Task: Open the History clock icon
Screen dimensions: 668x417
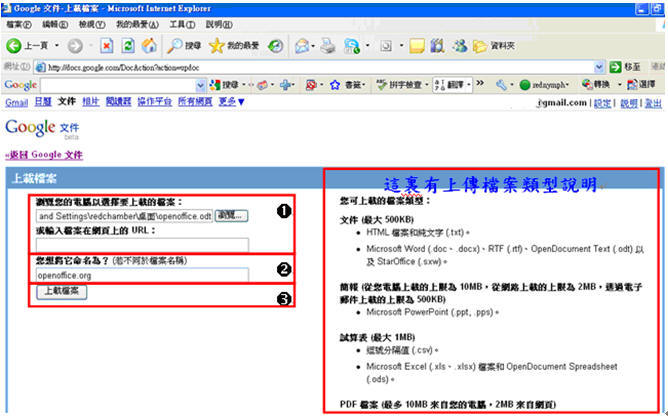Action: 275,46
